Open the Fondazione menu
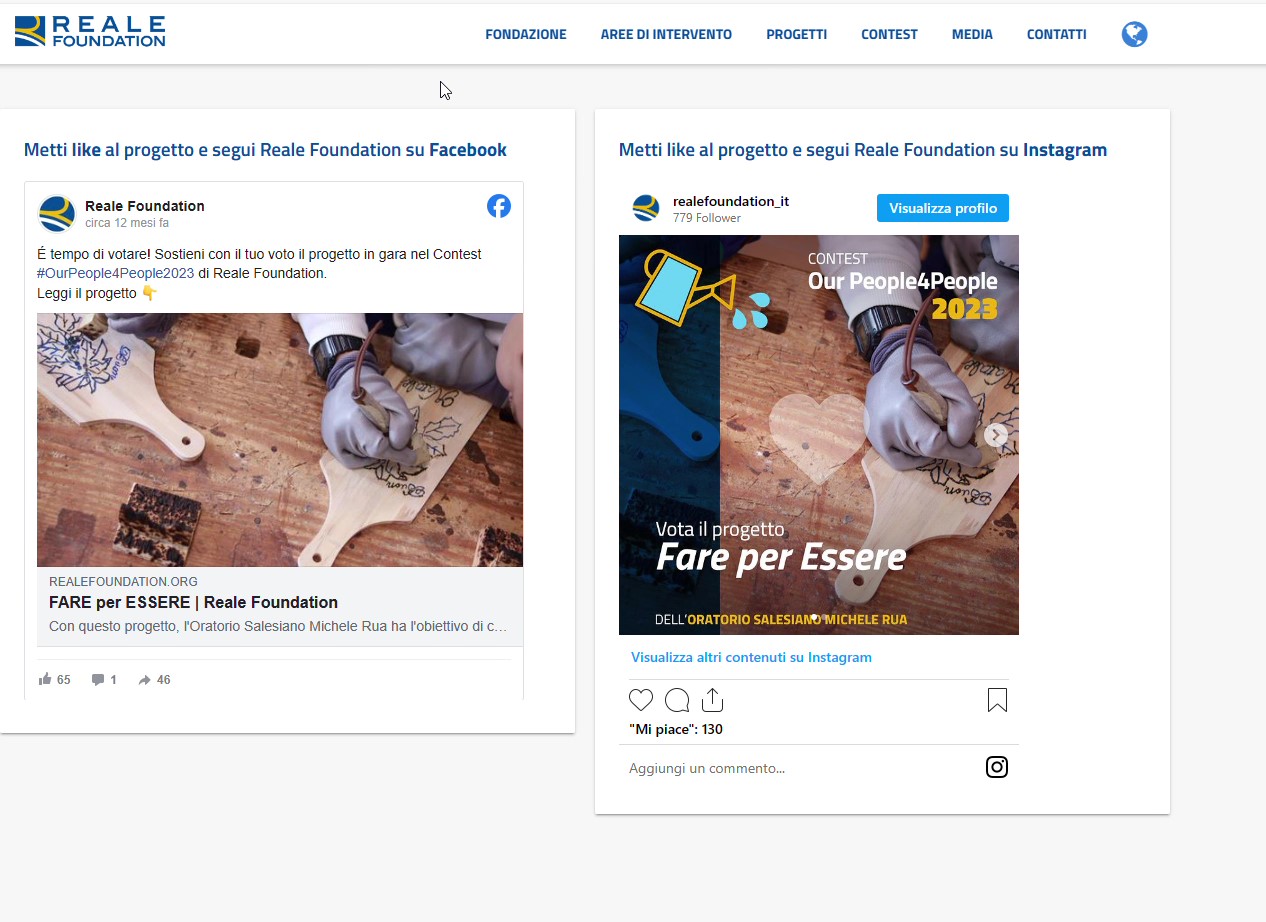Image resolution: width=1266 pixels, height=922 pixels. pyautogui.click(x=526, y=34)
